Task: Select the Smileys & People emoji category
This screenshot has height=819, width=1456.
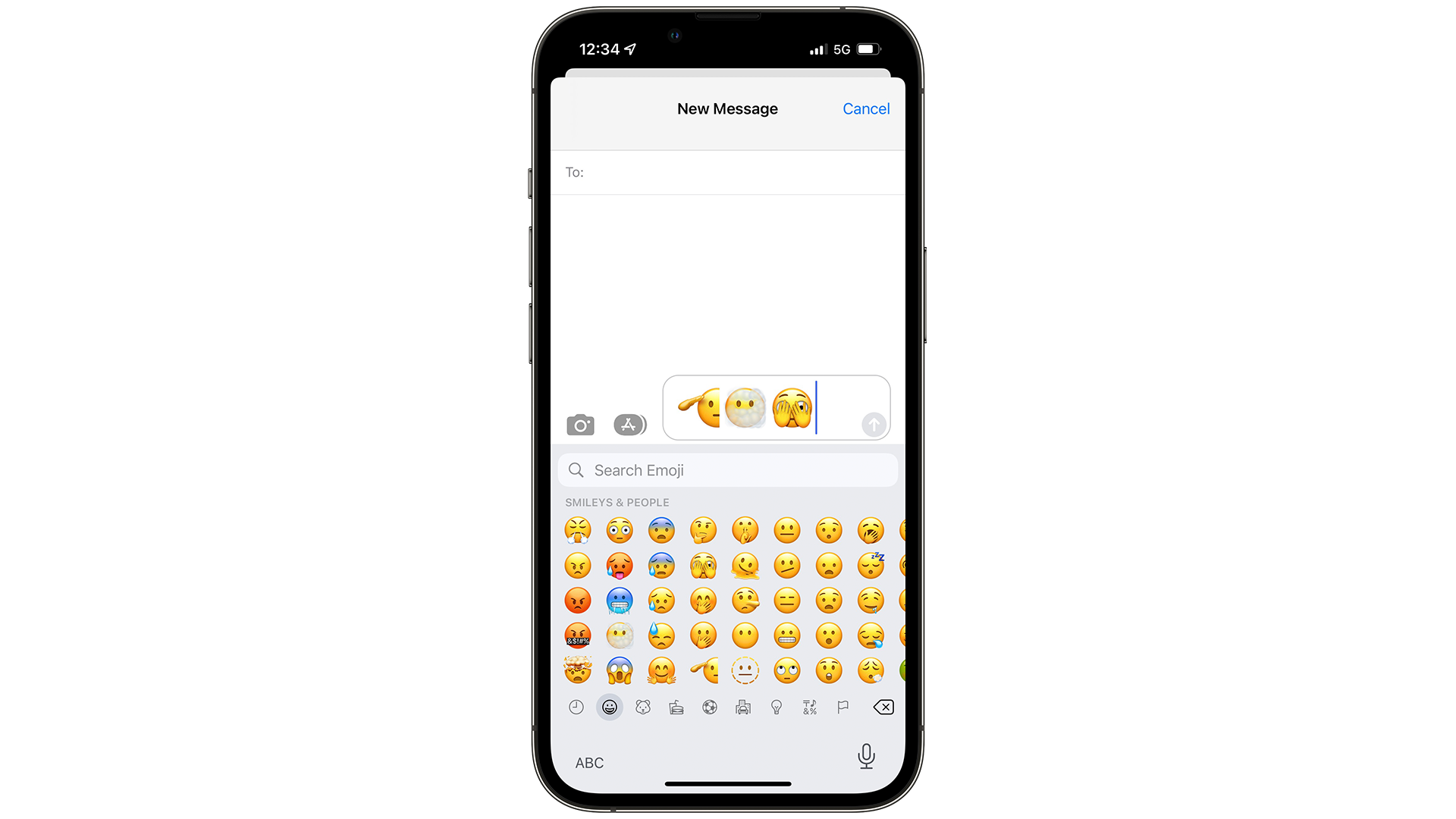Action: click(610, 707)
